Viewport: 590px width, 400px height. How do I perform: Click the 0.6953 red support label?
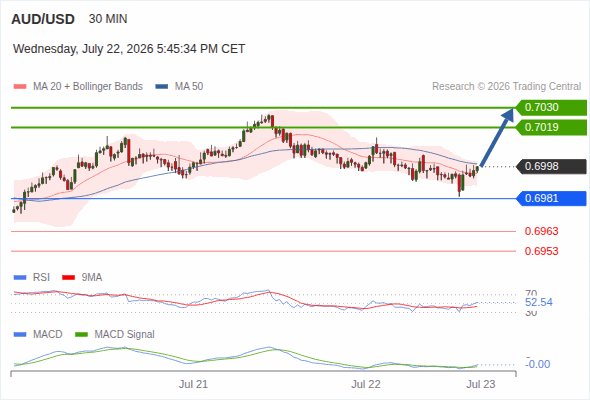tap(541, 251)
